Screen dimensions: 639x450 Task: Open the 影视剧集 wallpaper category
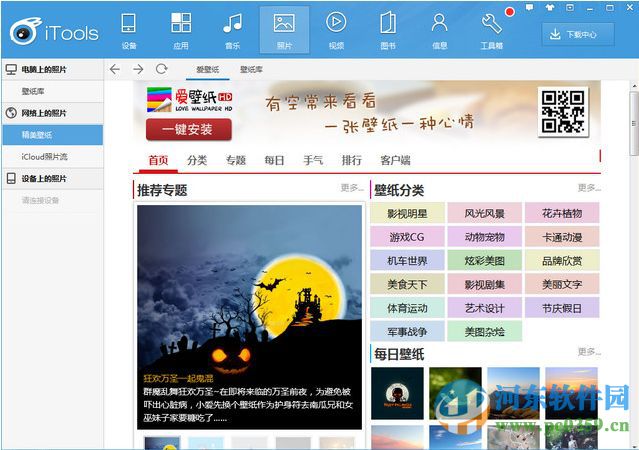click(x=485, y=284)
